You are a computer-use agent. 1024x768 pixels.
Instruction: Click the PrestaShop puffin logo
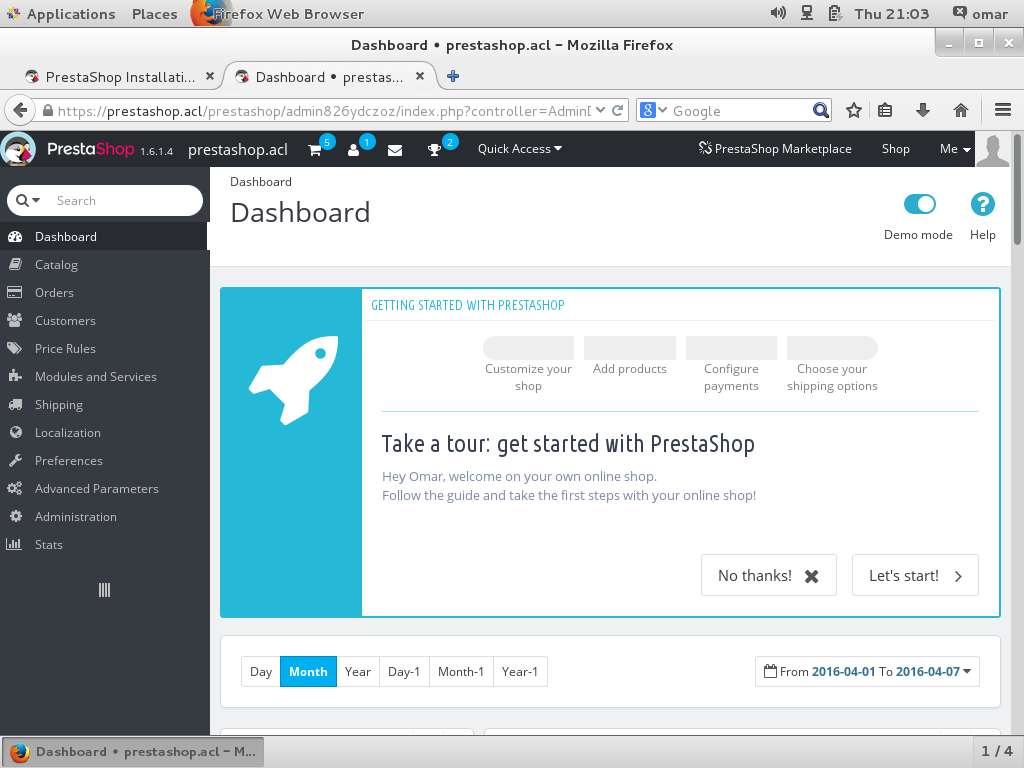18,149
